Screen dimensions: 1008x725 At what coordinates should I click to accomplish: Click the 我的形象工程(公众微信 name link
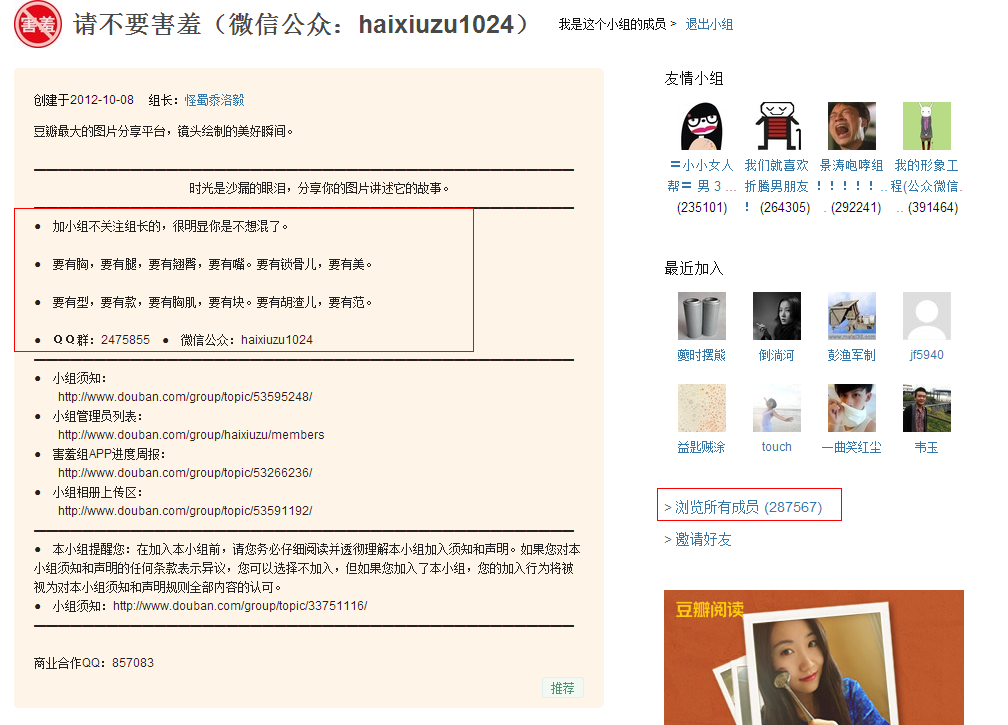pyautogui.click(x=926, y=175)
